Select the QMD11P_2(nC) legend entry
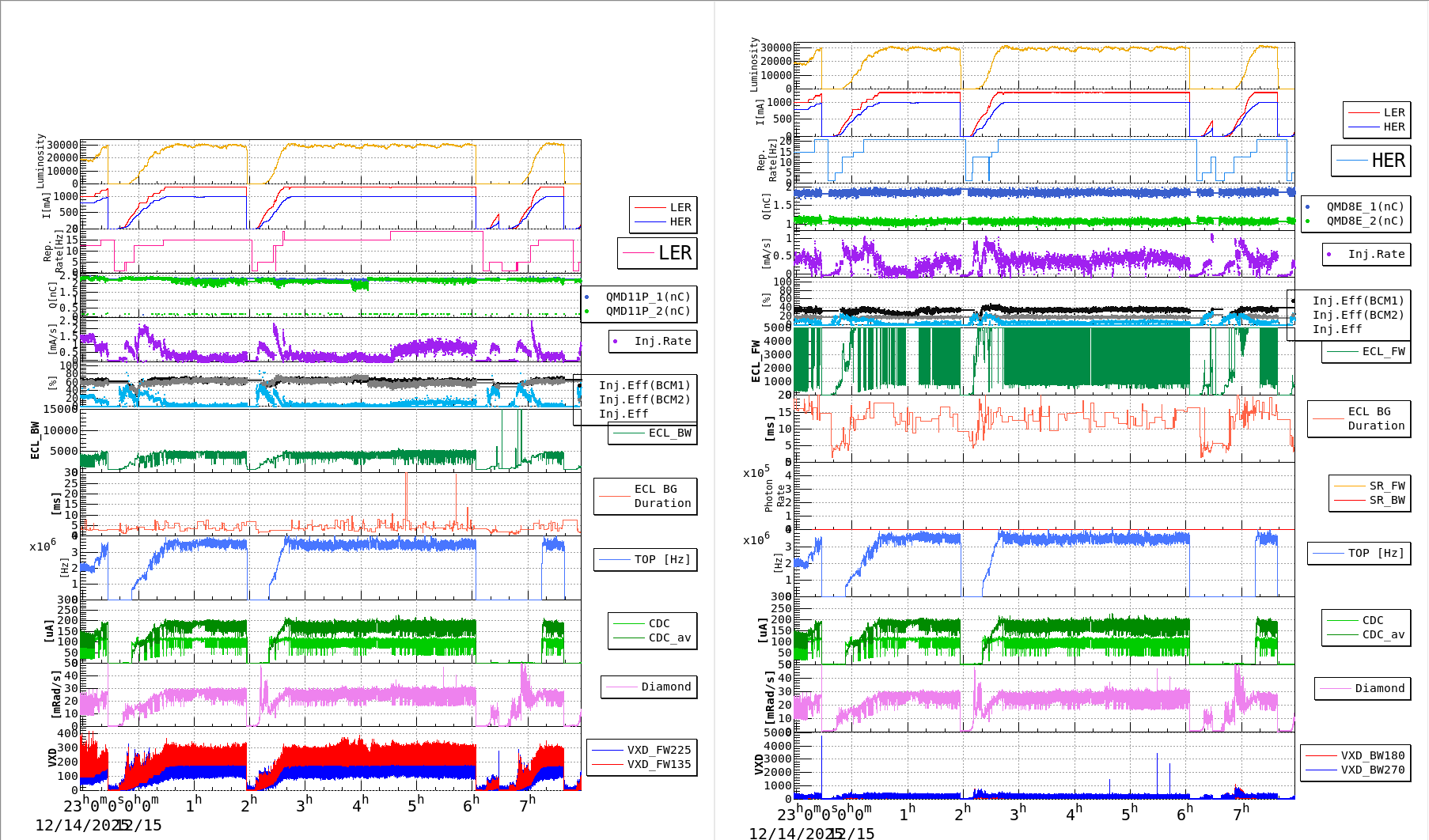Viewport: 1429px width, 840px height. (x=647, y=312)
